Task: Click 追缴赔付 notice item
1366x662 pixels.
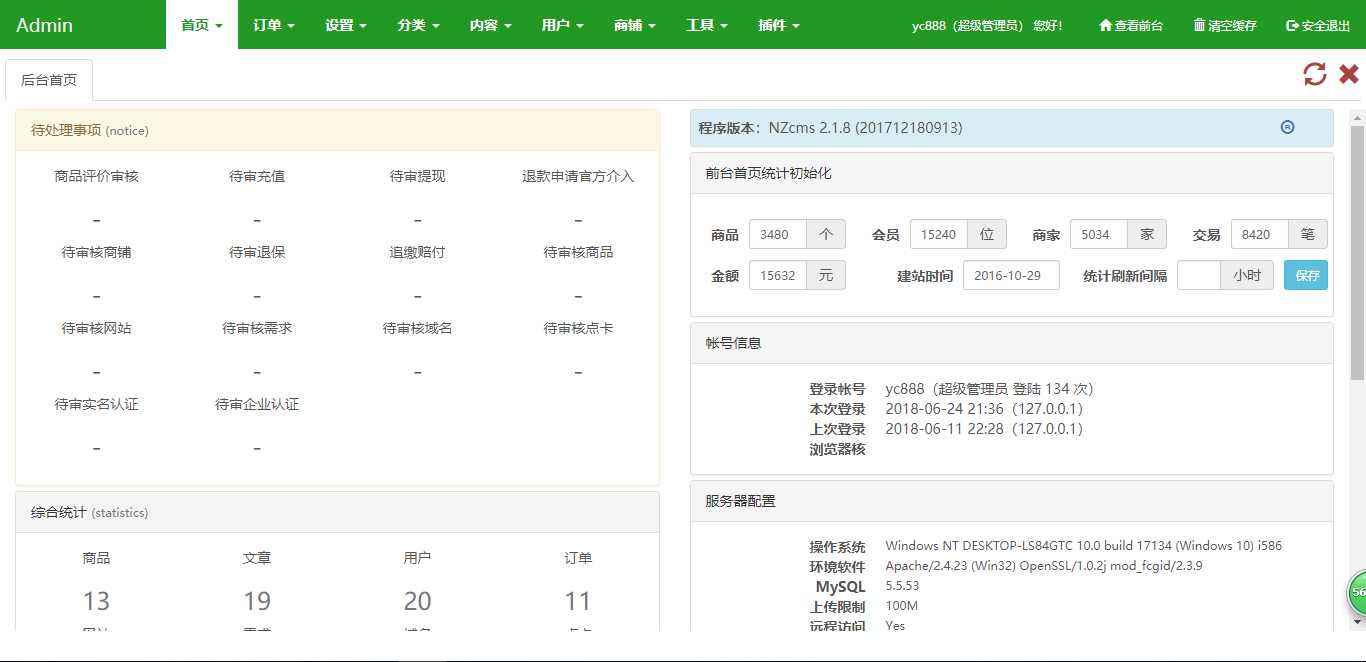Action: [417, 252]
